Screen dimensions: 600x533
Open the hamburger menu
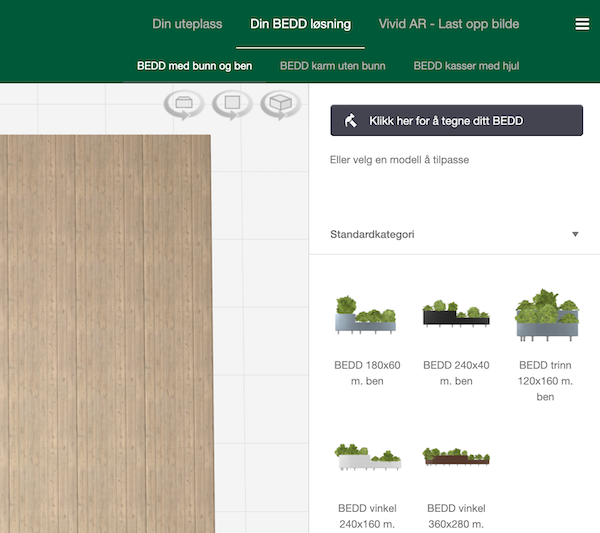point(582,25)
